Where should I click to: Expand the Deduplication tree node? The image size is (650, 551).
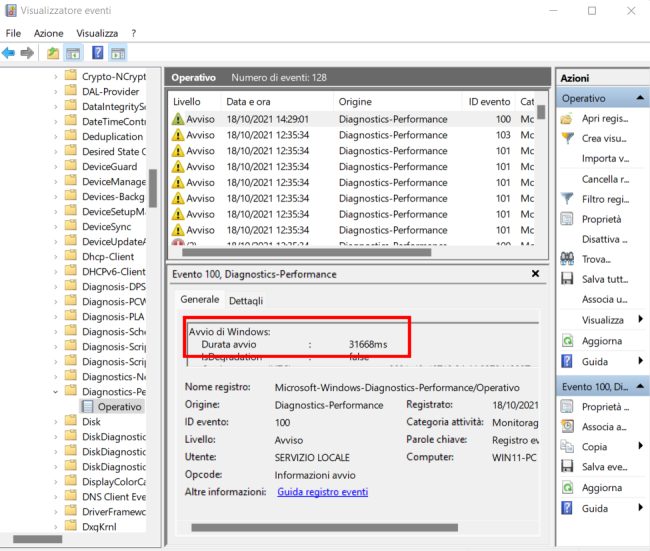(x=56, y=137)
